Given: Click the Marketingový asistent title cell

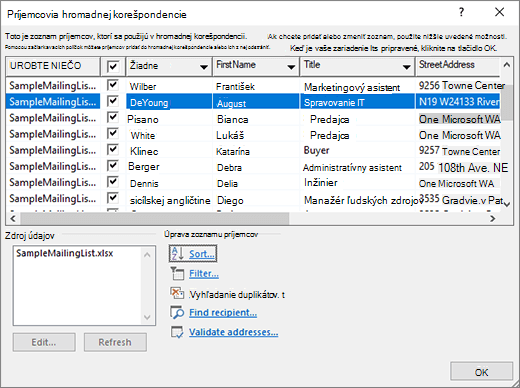Looking at the screenshot, I should point(357,87).
